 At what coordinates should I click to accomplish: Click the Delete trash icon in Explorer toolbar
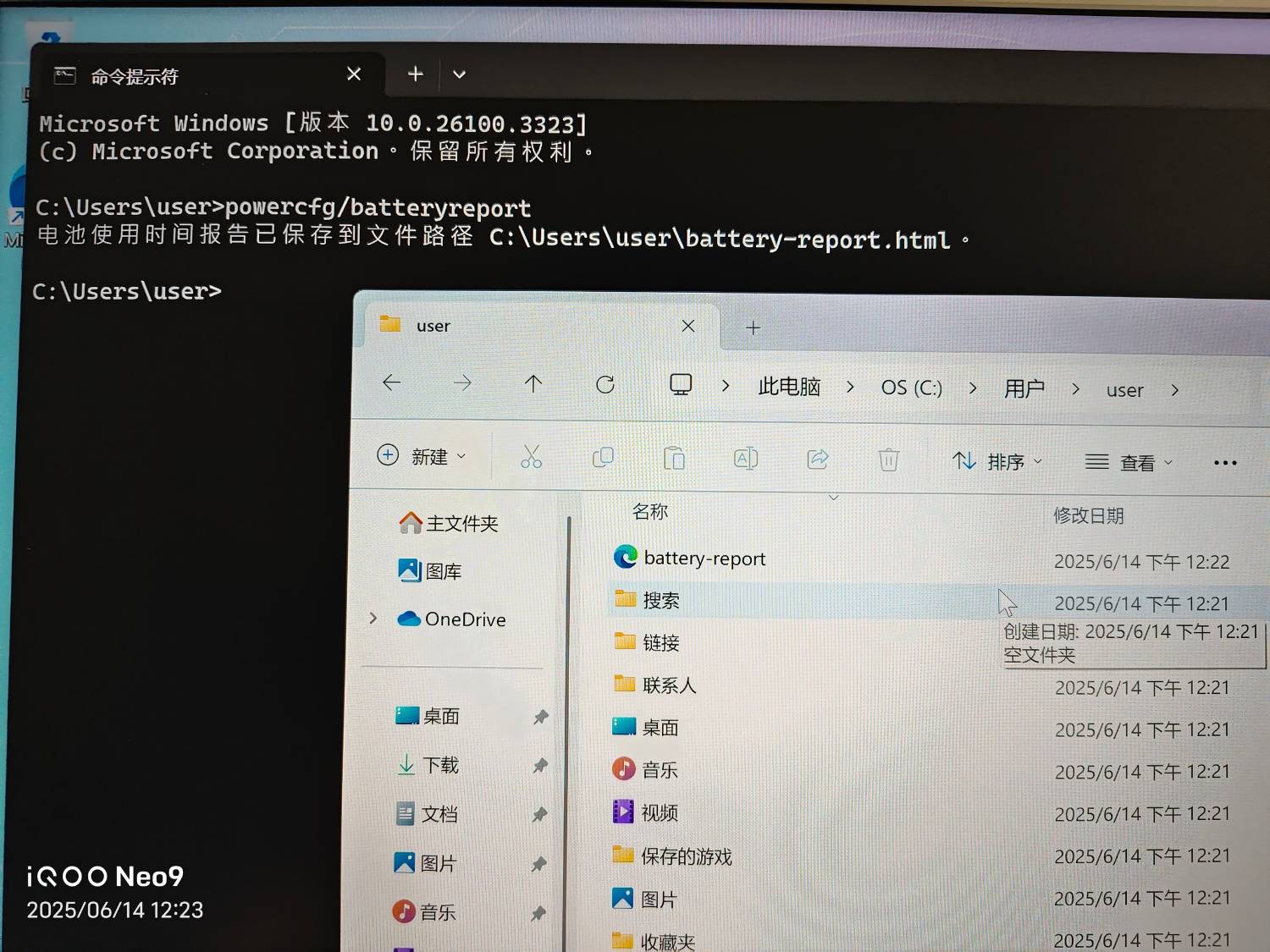pos(888,459)
